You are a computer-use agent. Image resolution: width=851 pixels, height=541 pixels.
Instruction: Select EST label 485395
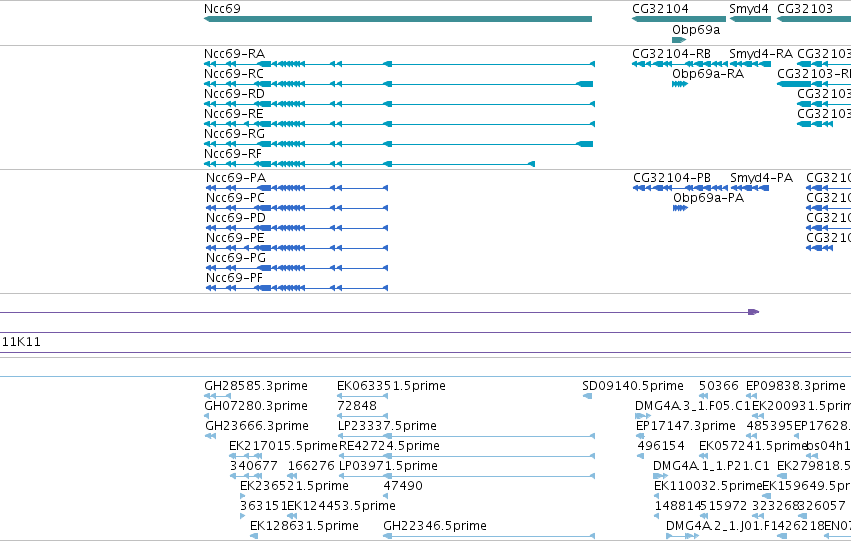[770, 426]
